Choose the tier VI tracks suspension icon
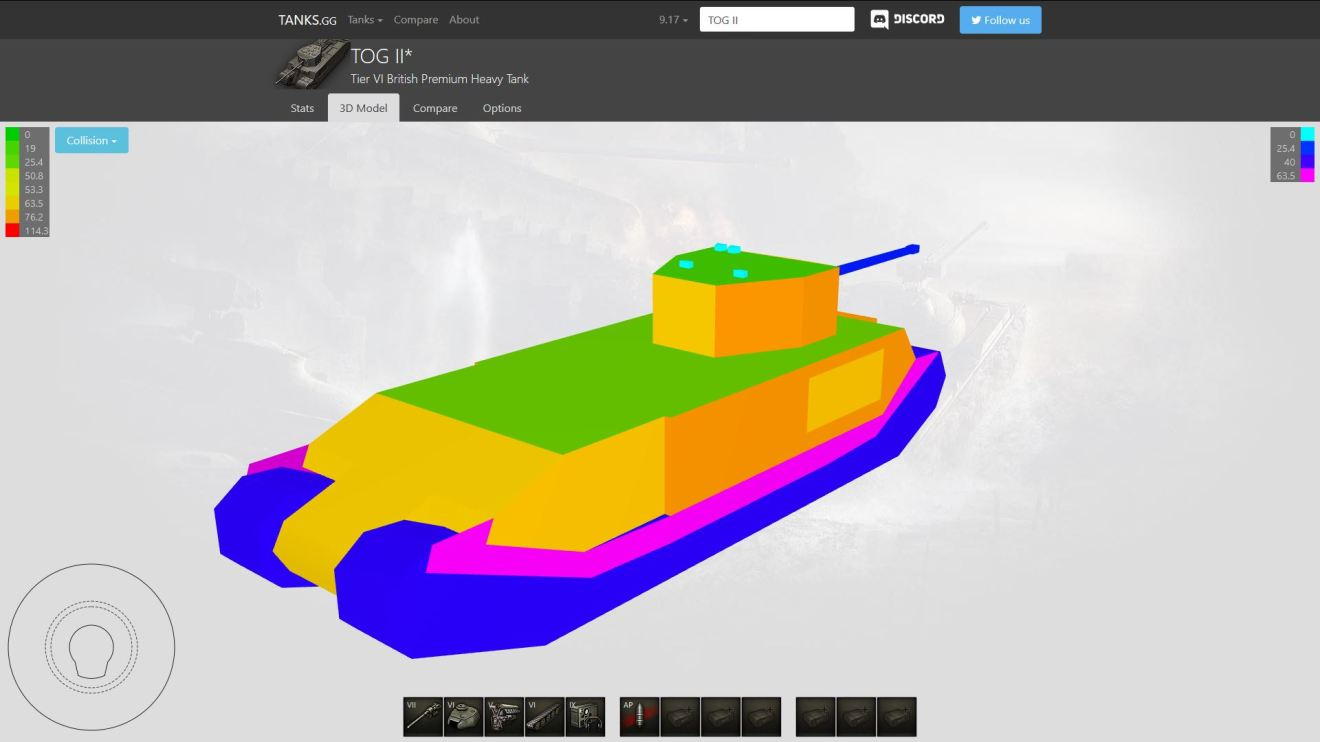This screenshot has height=742, width=1320. 545,717
